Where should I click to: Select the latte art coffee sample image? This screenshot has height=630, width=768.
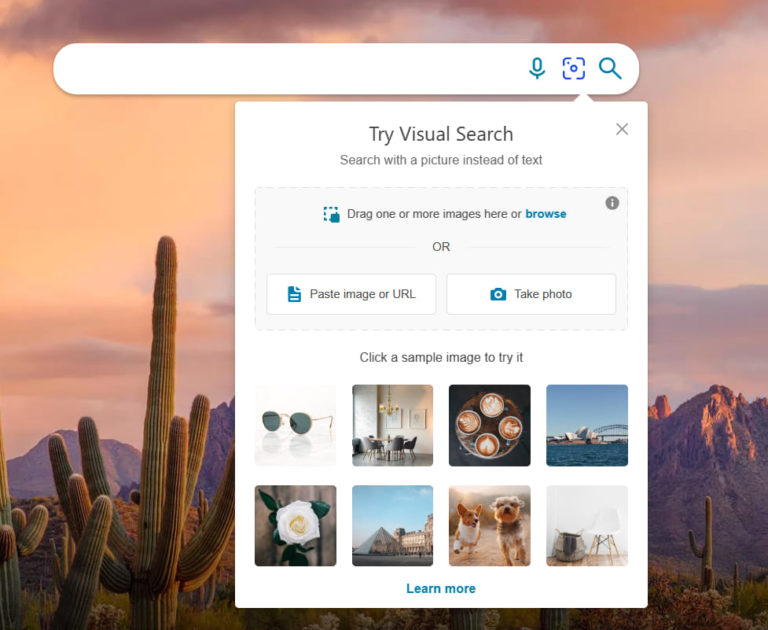(x=489, y=425)
